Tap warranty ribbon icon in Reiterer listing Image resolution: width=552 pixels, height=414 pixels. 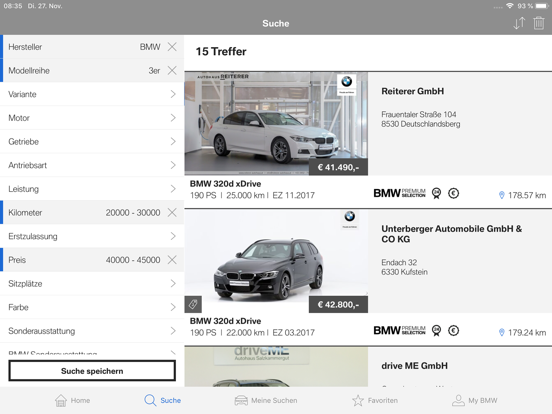click(x=437, y=193)
